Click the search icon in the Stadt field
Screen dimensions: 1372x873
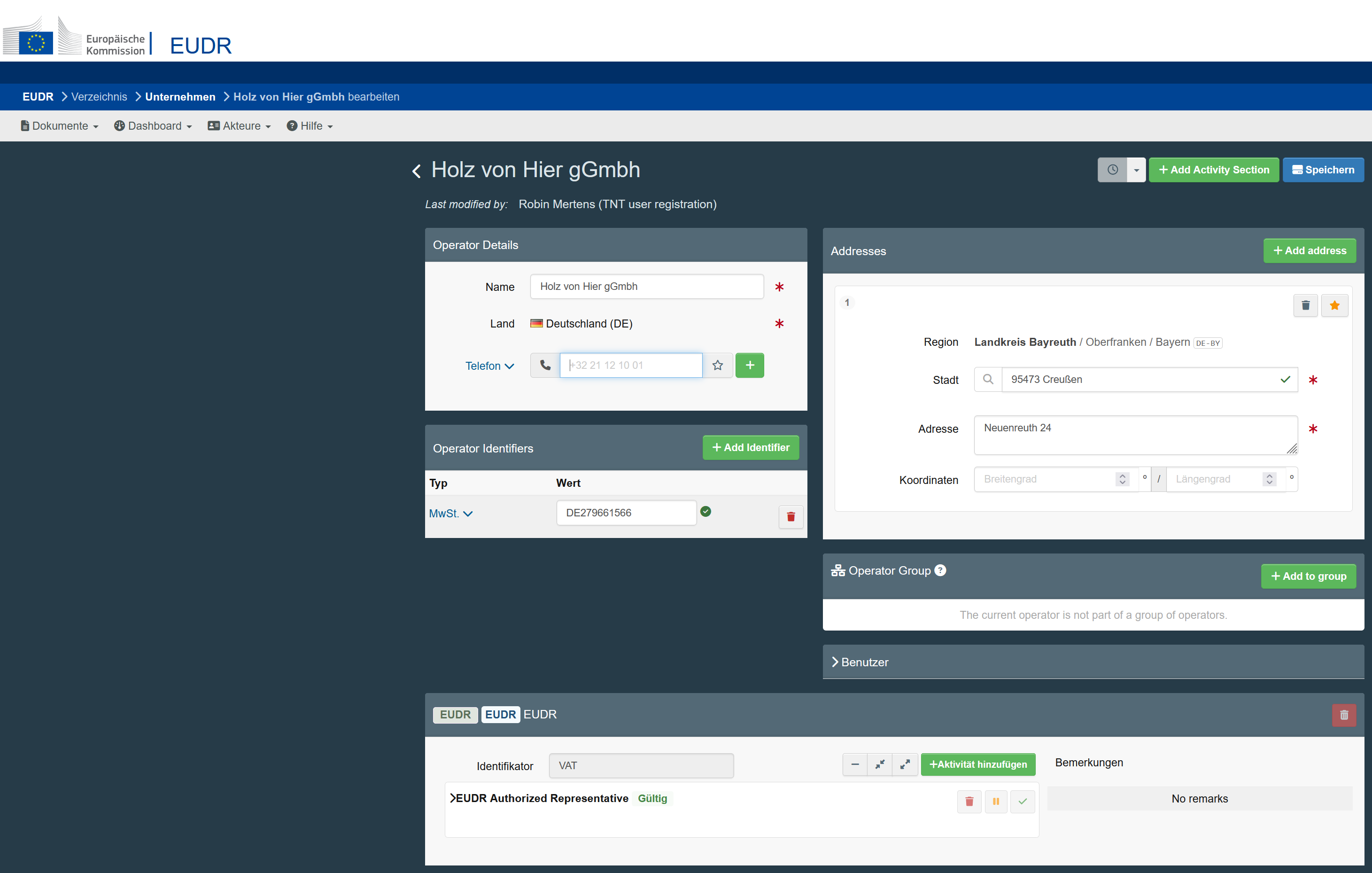(988, 380)
